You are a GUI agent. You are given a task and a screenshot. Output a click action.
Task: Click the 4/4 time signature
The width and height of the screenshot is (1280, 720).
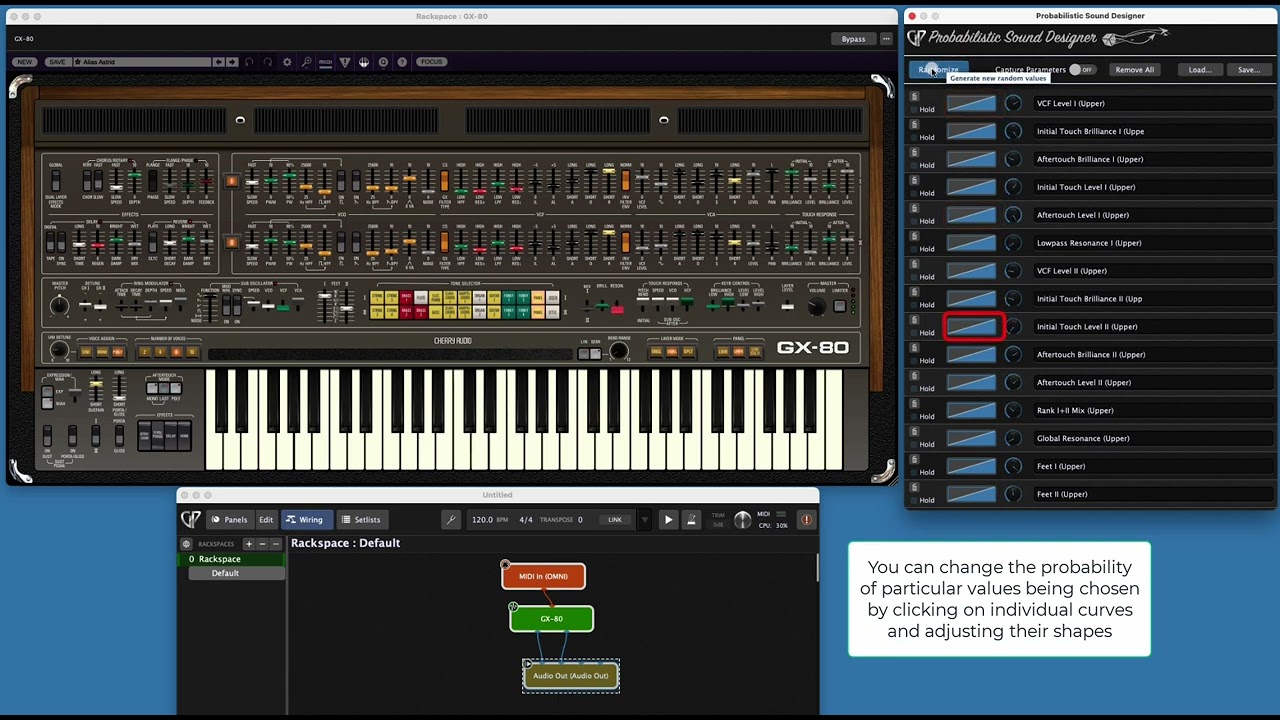(526, 520)
